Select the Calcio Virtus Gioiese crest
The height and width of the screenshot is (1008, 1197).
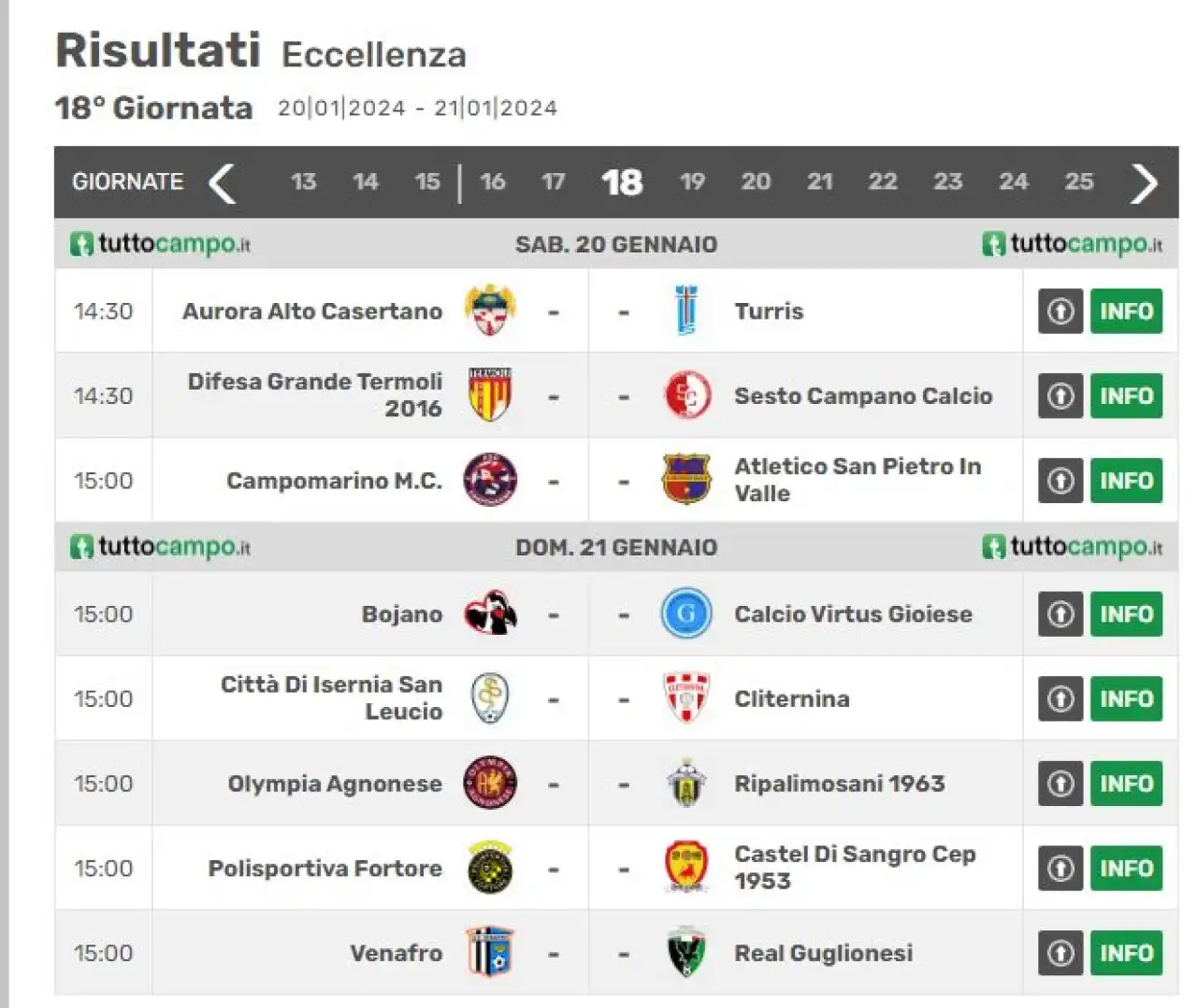point(686,613)
